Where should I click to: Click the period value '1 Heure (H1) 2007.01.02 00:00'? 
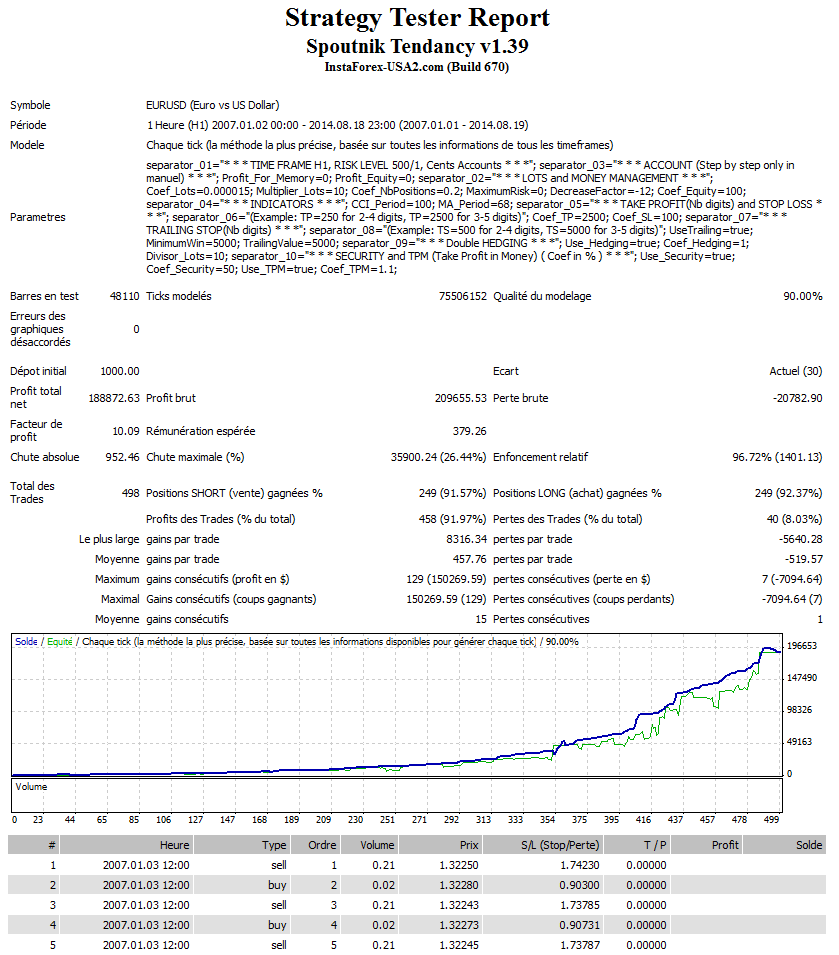[x=222, y=125]
